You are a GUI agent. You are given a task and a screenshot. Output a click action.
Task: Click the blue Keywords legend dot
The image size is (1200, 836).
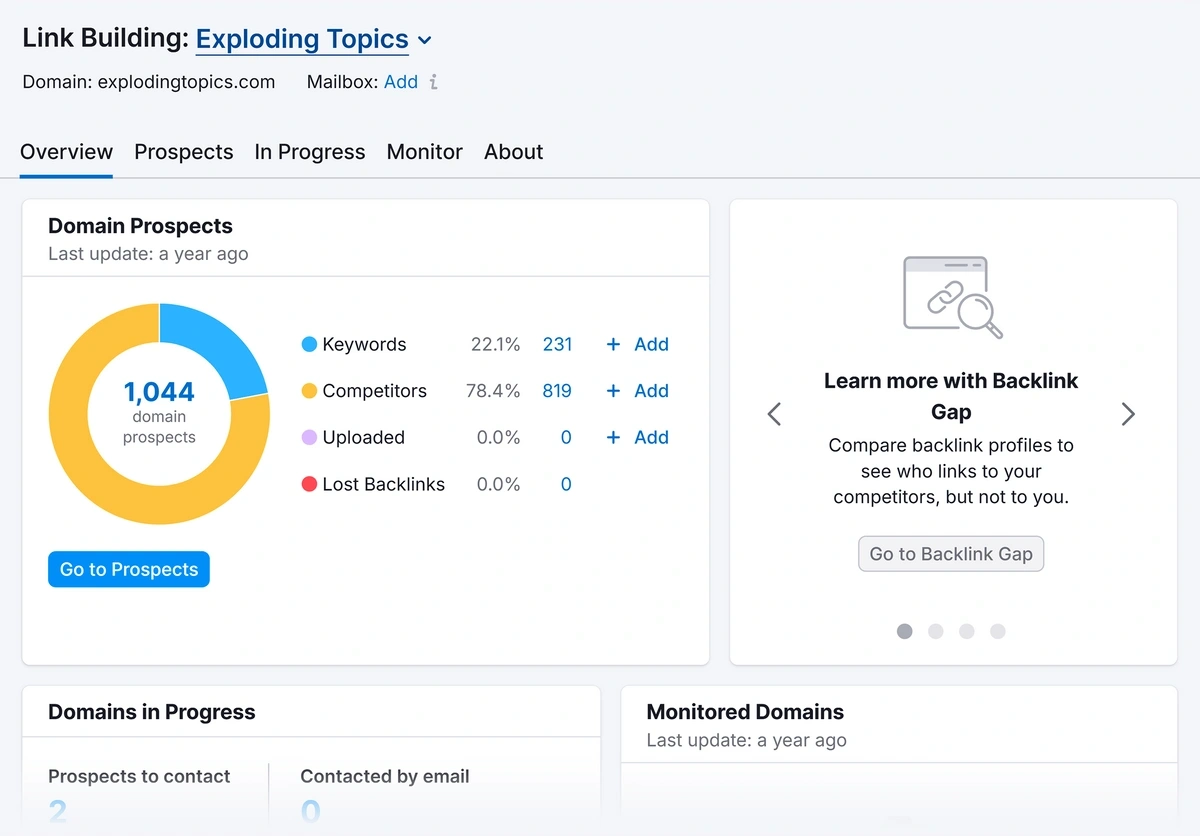309,344
